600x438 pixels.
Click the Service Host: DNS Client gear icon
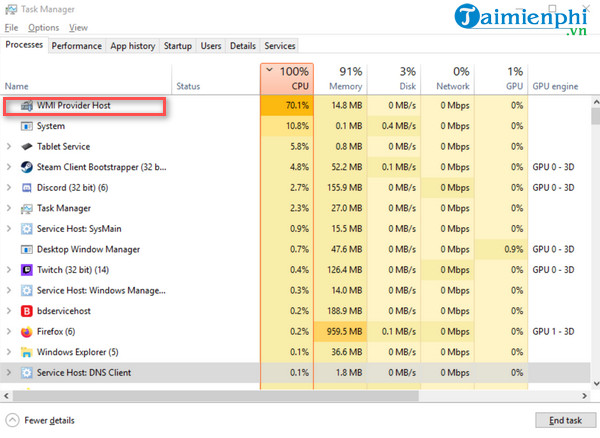(x=26, y=373)
